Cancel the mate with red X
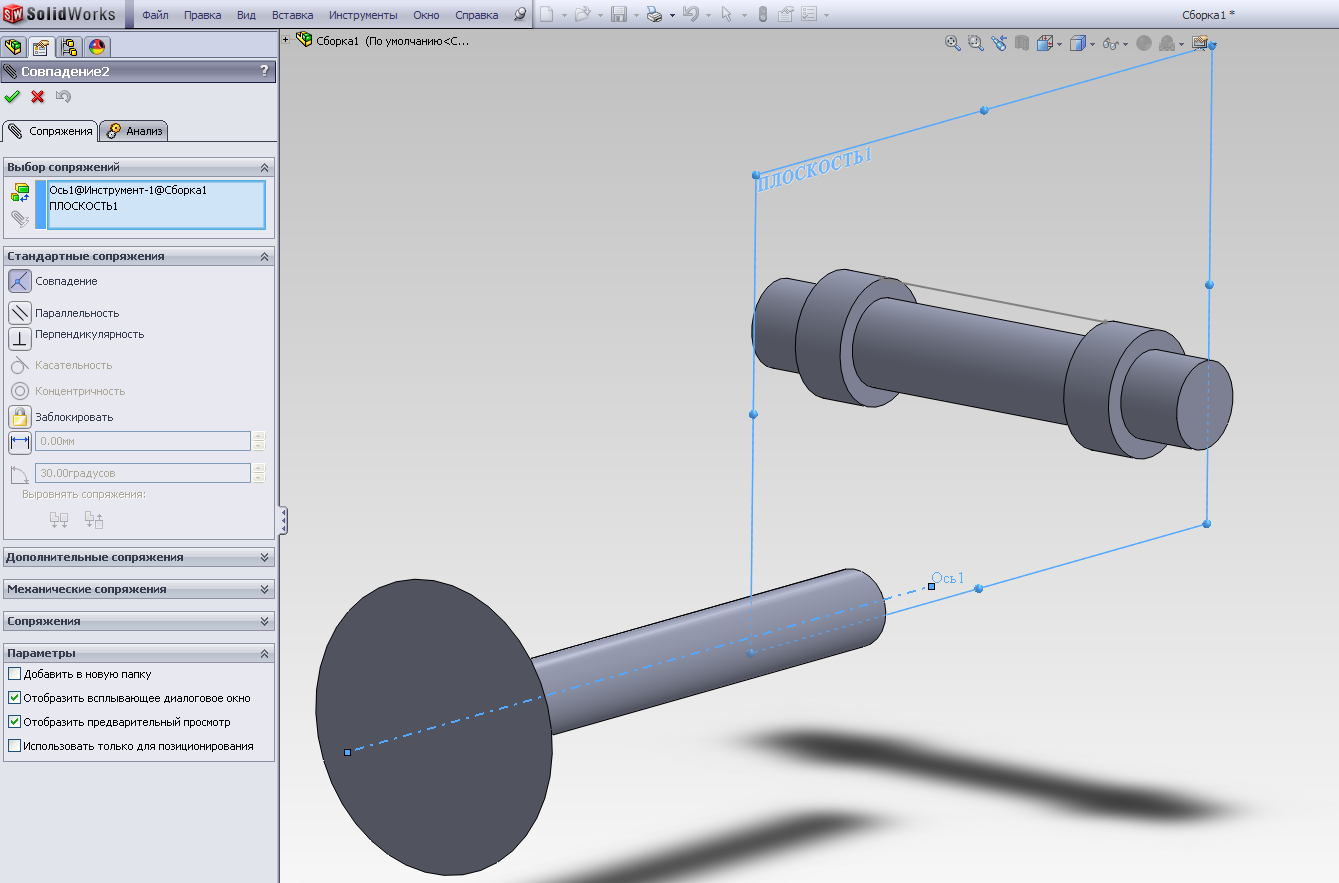1339x883 pixels. [38, 97]
